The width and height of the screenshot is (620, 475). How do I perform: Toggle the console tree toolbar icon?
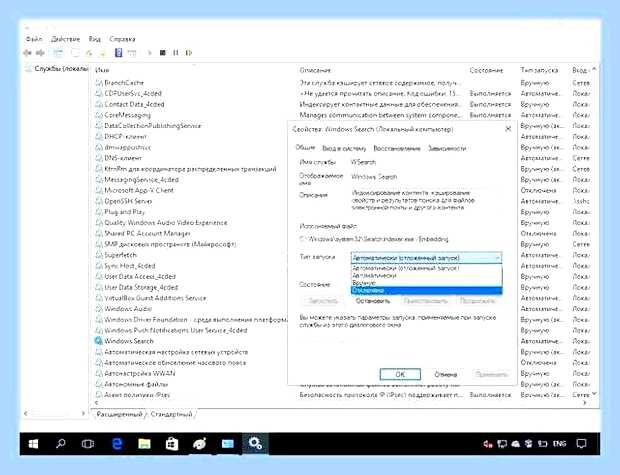(x=59, y=53)
